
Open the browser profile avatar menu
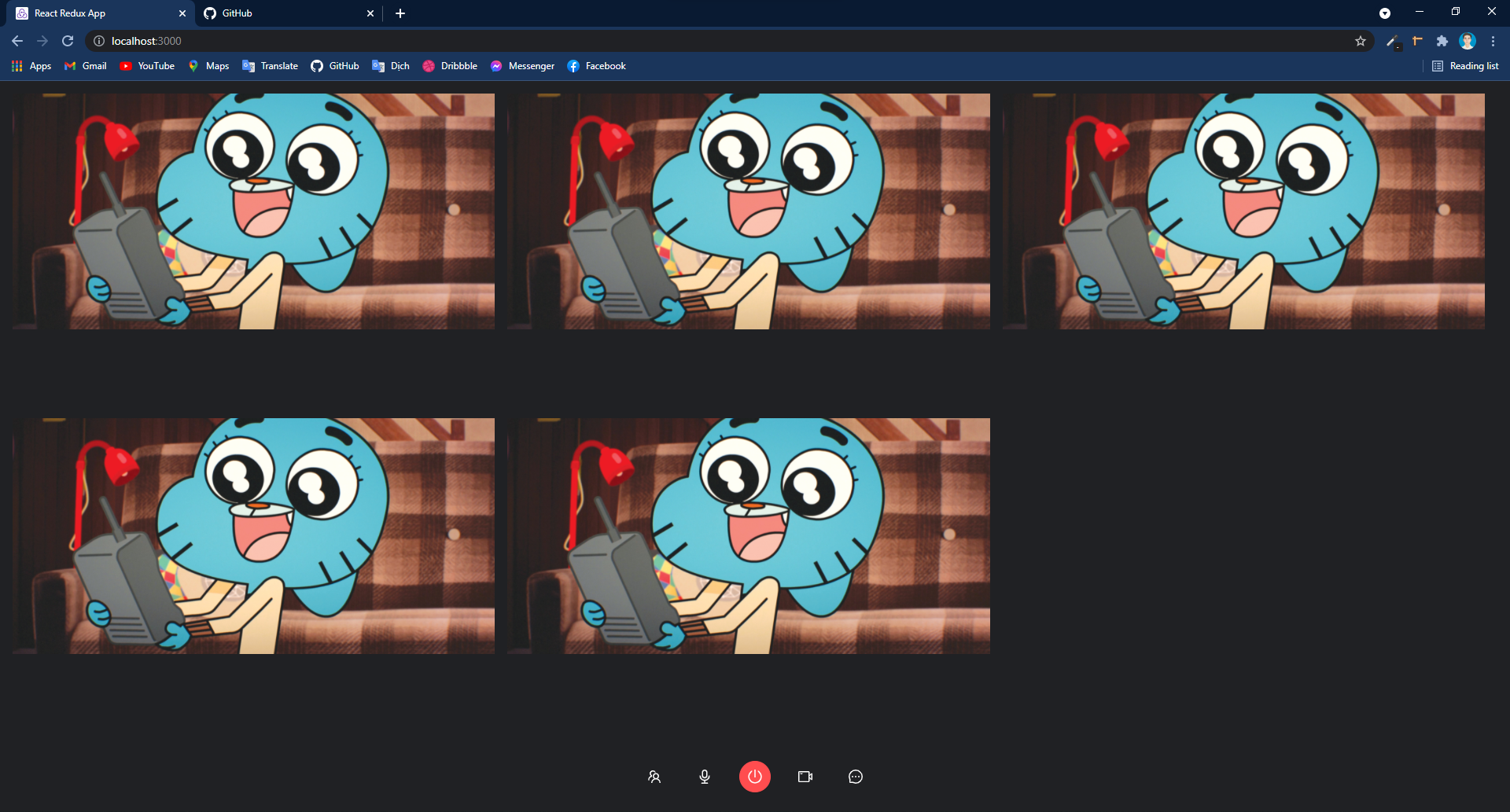tap(1468, 41)
